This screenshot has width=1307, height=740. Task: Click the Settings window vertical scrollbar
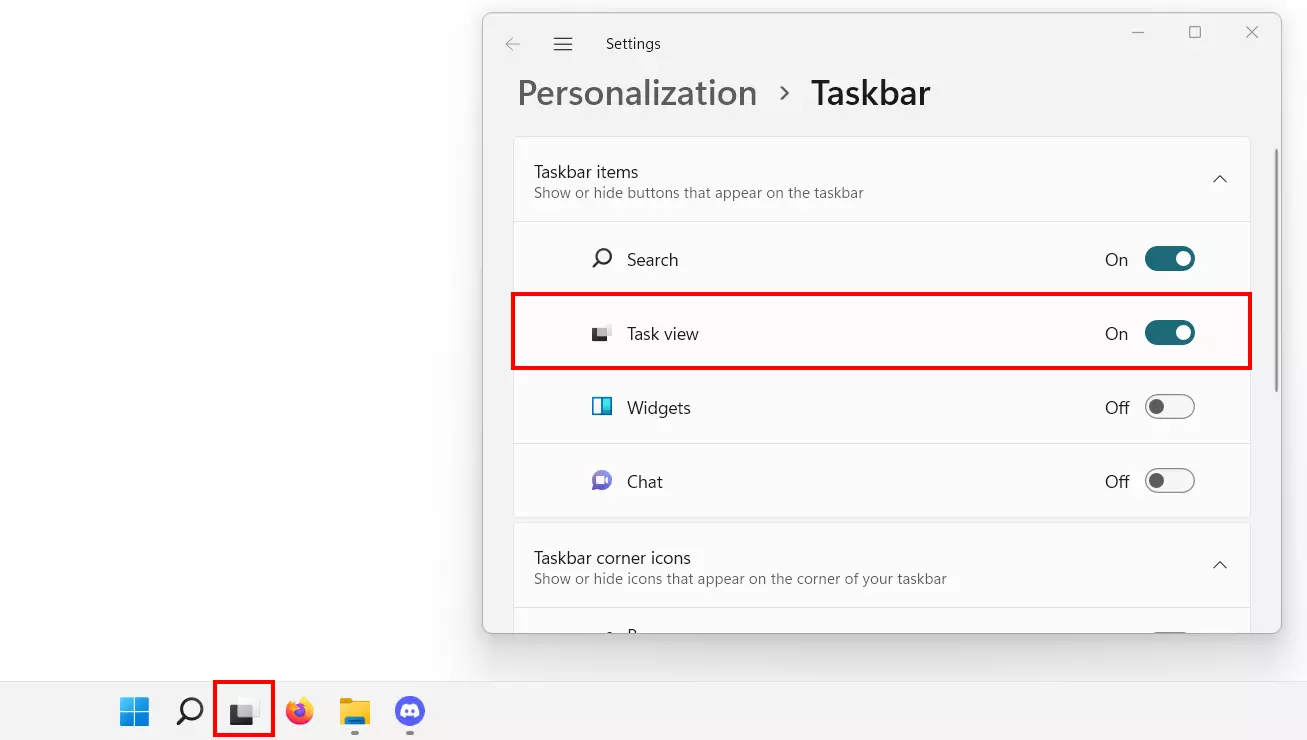point(1275,270)
